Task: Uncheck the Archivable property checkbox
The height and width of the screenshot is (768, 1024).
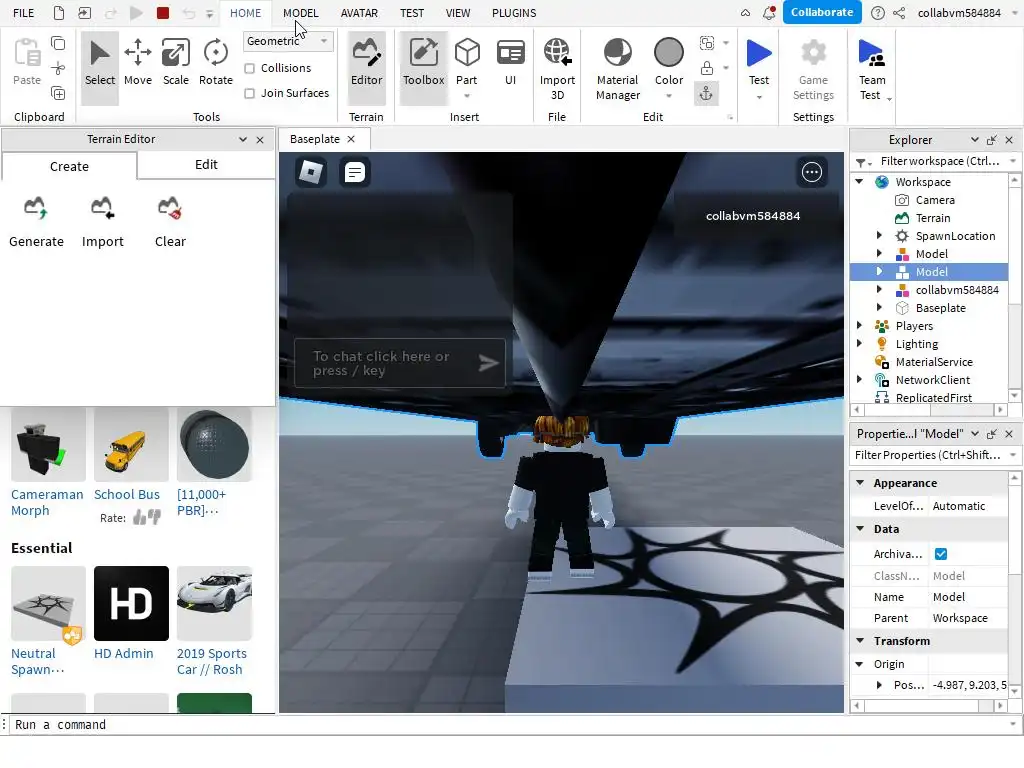Action: click(x=941, y=554)
